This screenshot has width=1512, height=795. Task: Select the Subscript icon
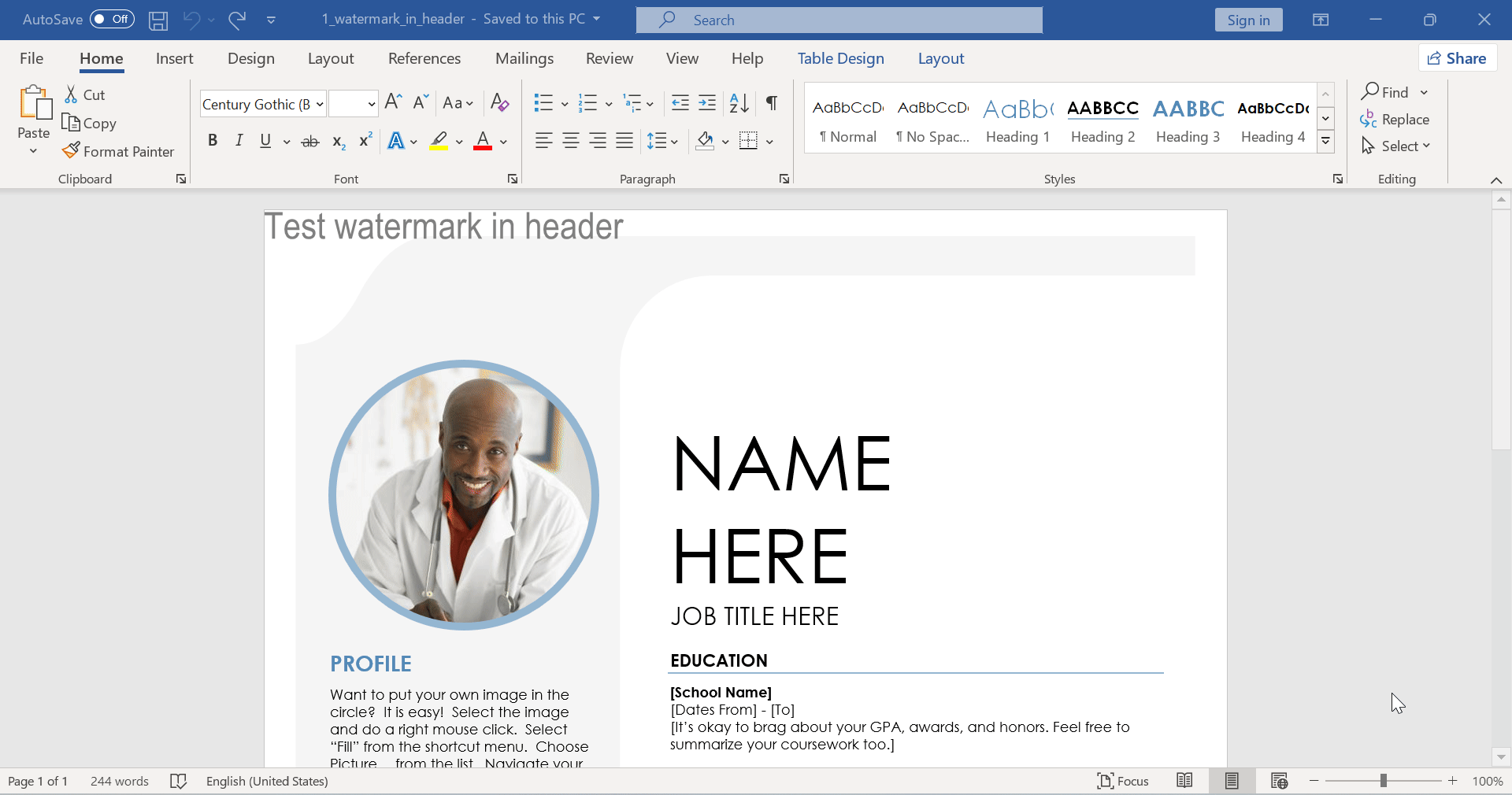click(337, 142)
